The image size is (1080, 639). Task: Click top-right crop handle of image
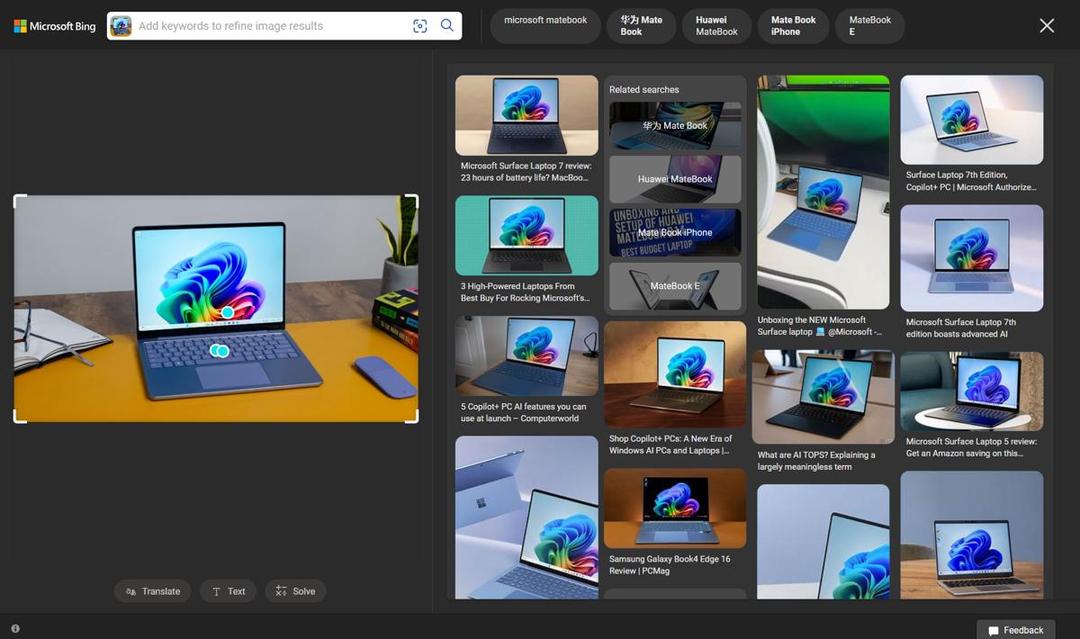tap(412, 201)
